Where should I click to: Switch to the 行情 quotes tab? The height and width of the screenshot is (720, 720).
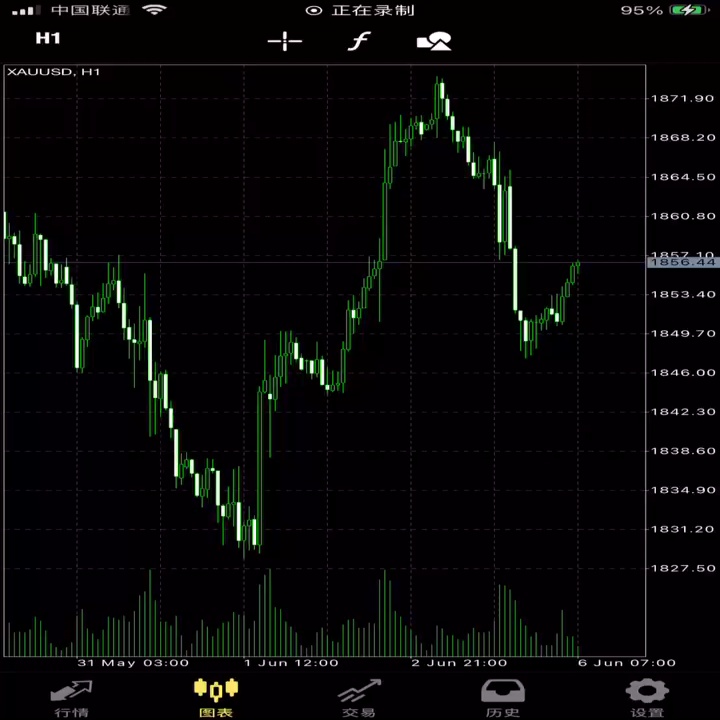[x=72, y=699]
